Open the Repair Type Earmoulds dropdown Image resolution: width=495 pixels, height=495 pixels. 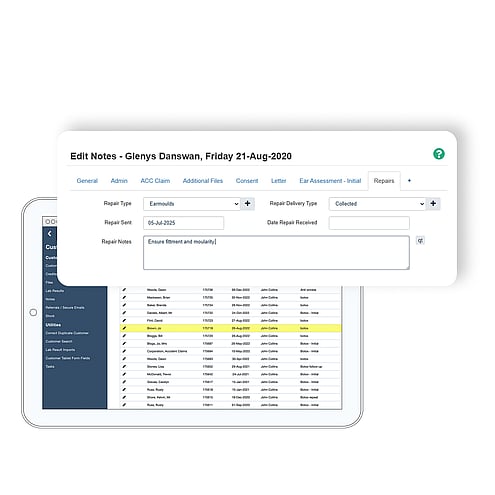click(x=192, y=204)
